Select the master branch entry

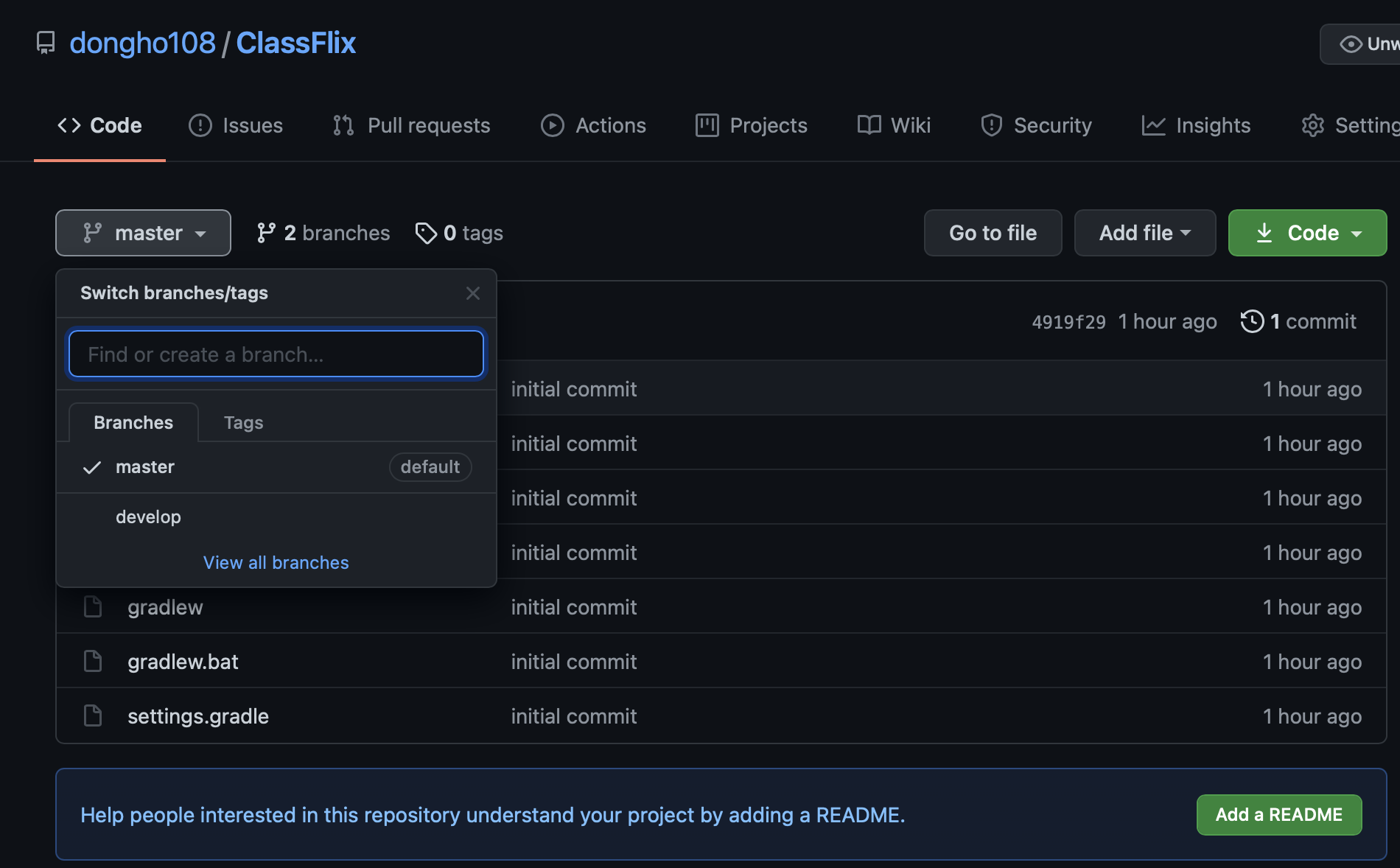pos(276,467)
